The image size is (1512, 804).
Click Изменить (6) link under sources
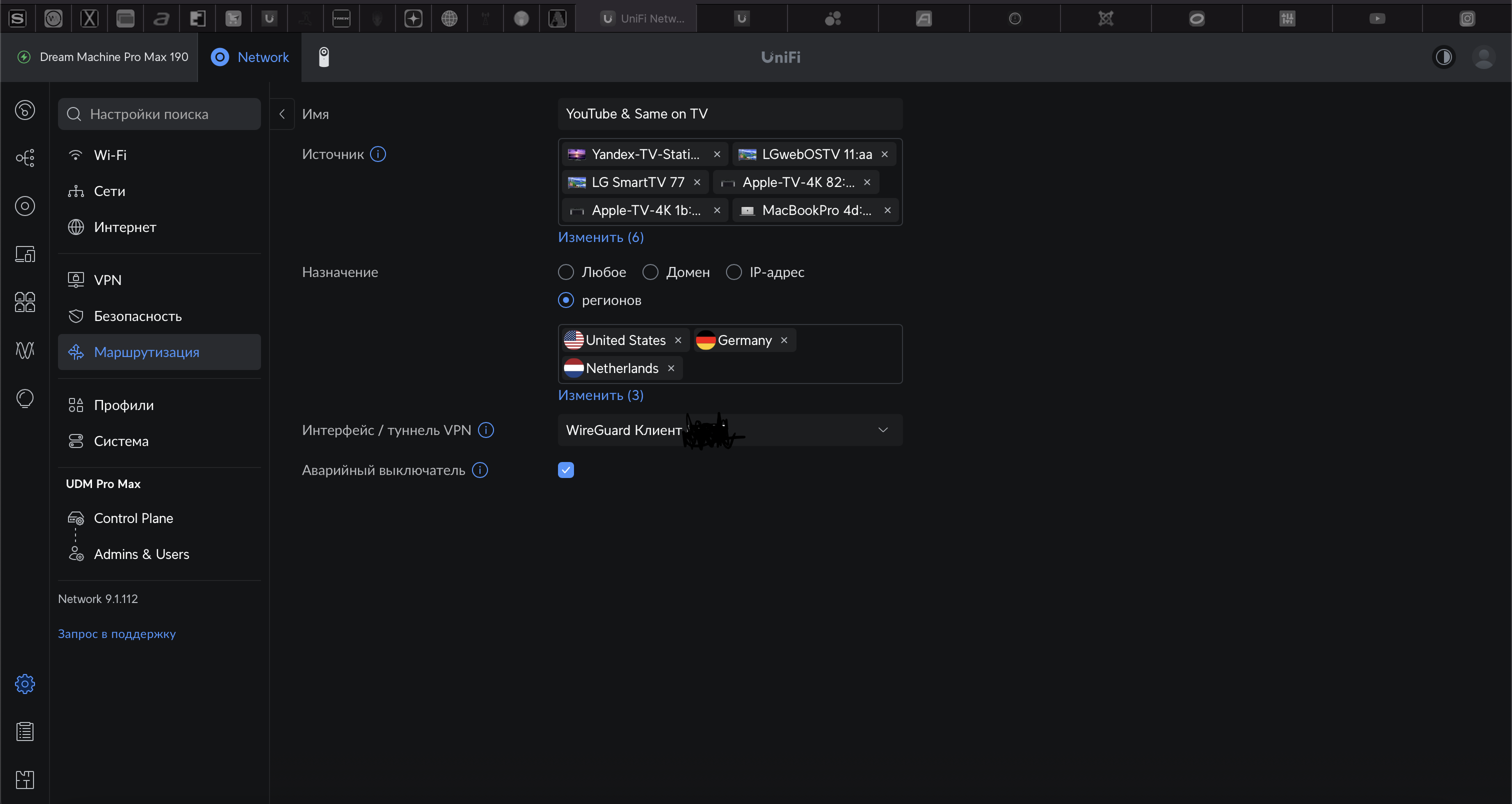(600, 237)
